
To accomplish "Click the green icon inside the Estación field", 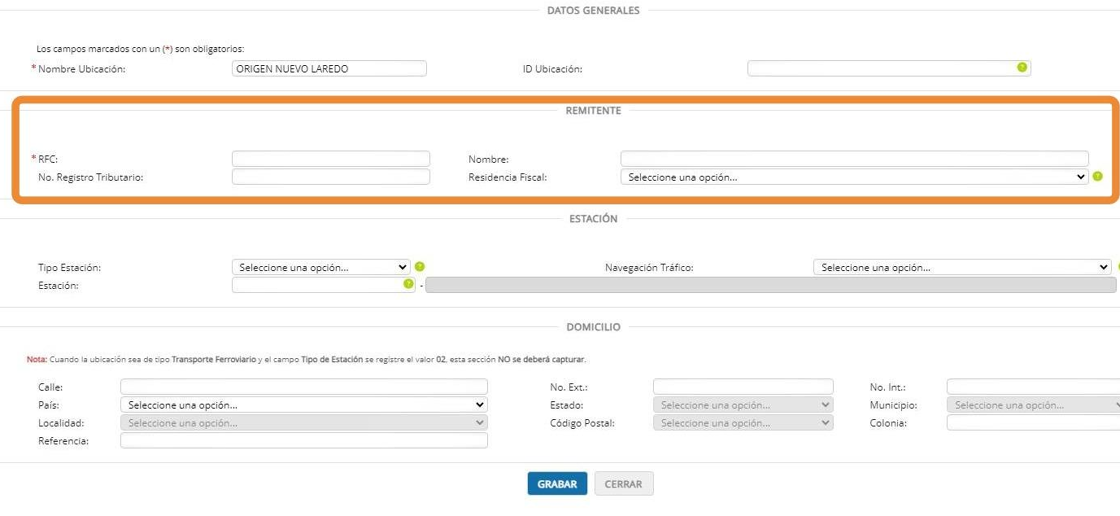I will point(408,284).
